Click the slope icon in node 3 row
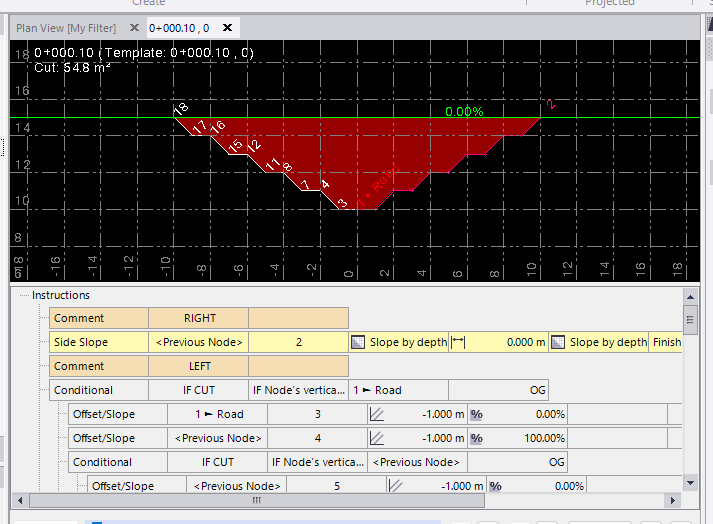Screen dimensions: 713x524 coord(378,414)
